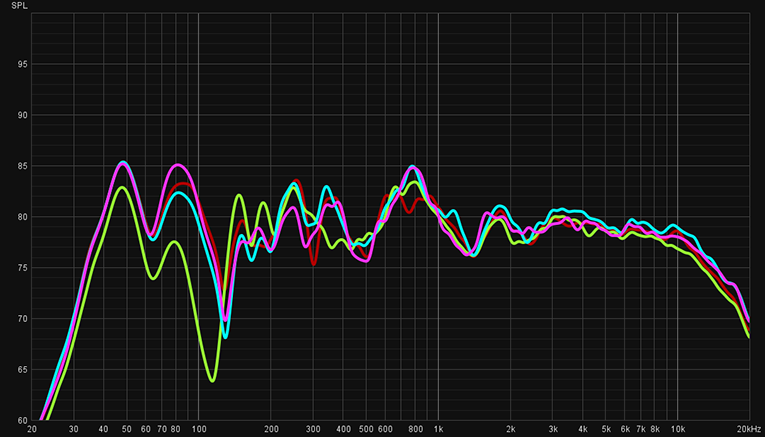The height and width of the screenshot is (437, 765).
Task: Click the 3k label on the frequency axis
Action: [553, 429]
